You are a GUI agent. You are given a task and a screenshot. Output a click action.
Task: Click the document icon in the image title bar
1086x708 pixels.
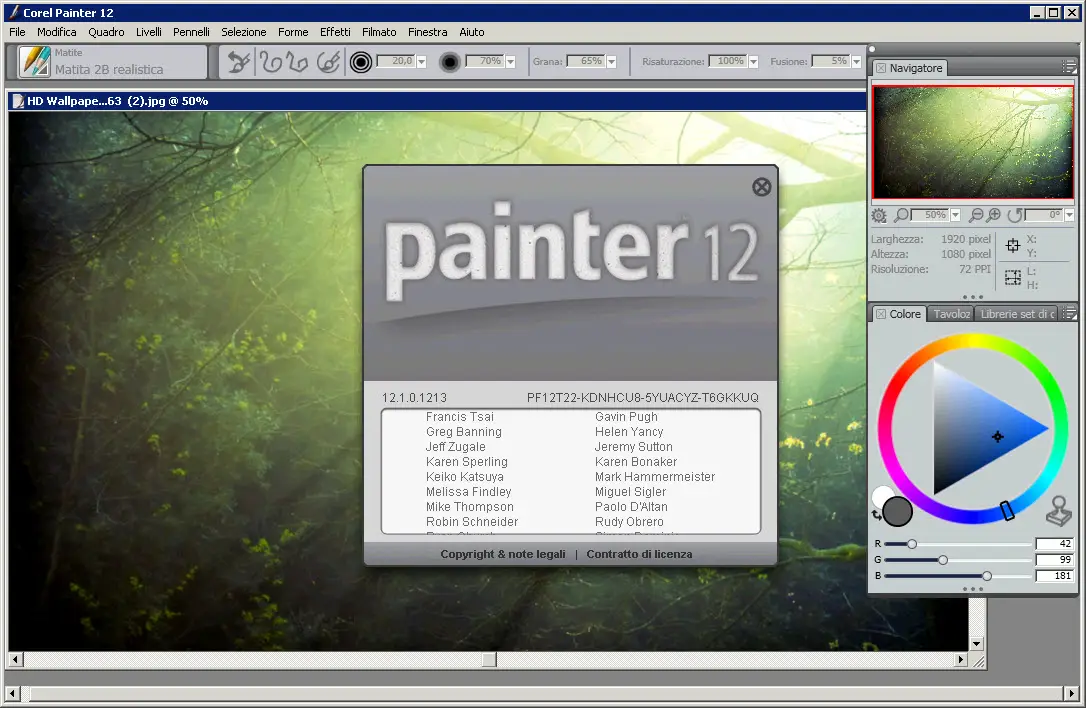[18, 101]
